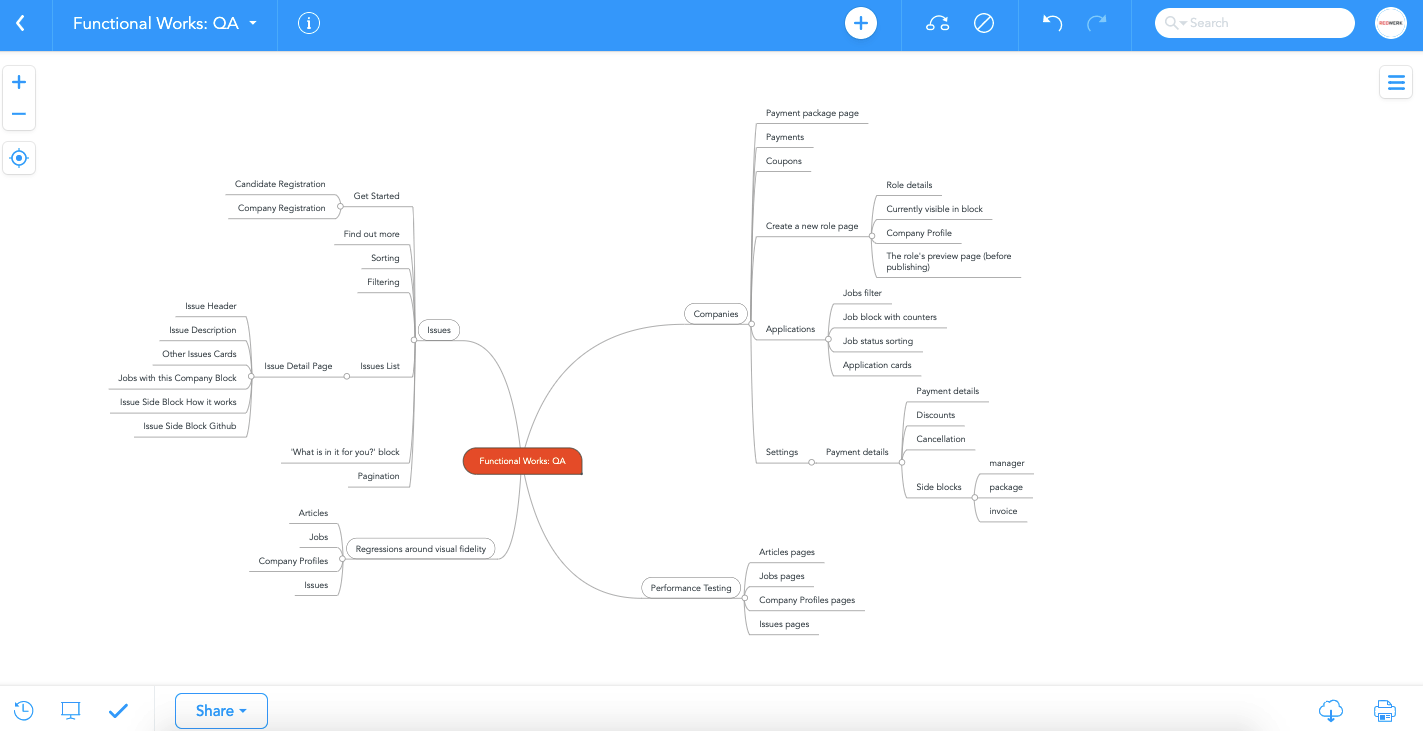
Task: Open the map info icon
Action: 309,23
